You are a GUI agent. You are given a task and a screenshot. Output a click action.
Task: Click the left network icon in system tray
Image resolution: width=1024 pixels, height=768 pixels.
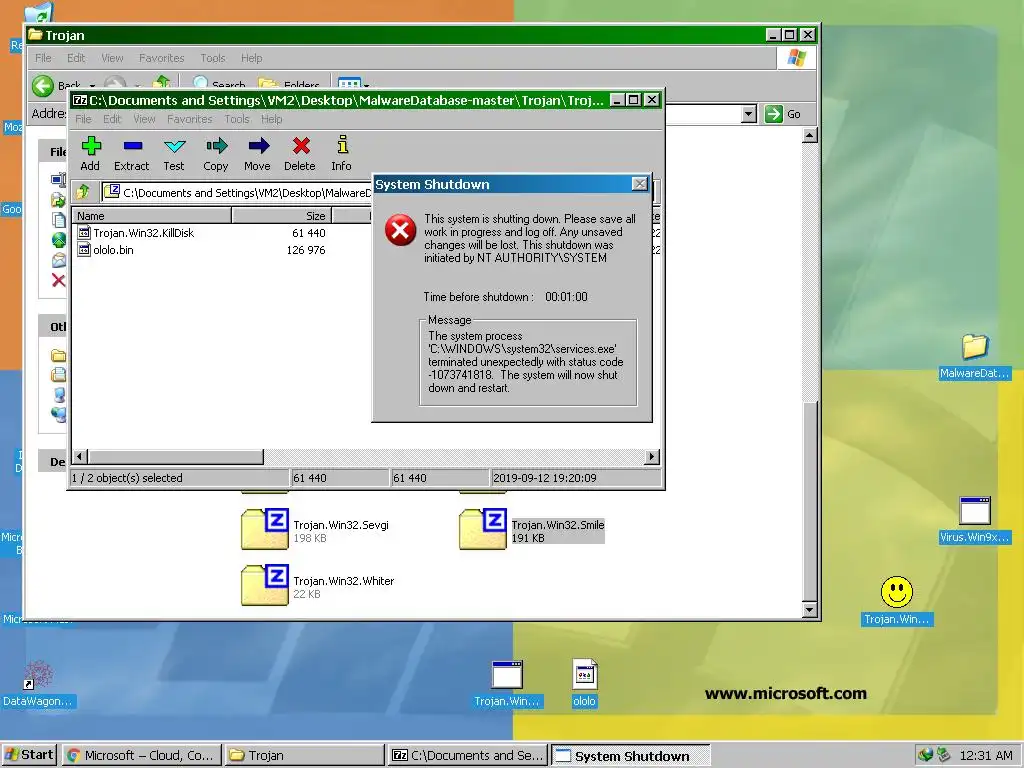(925, 756)
